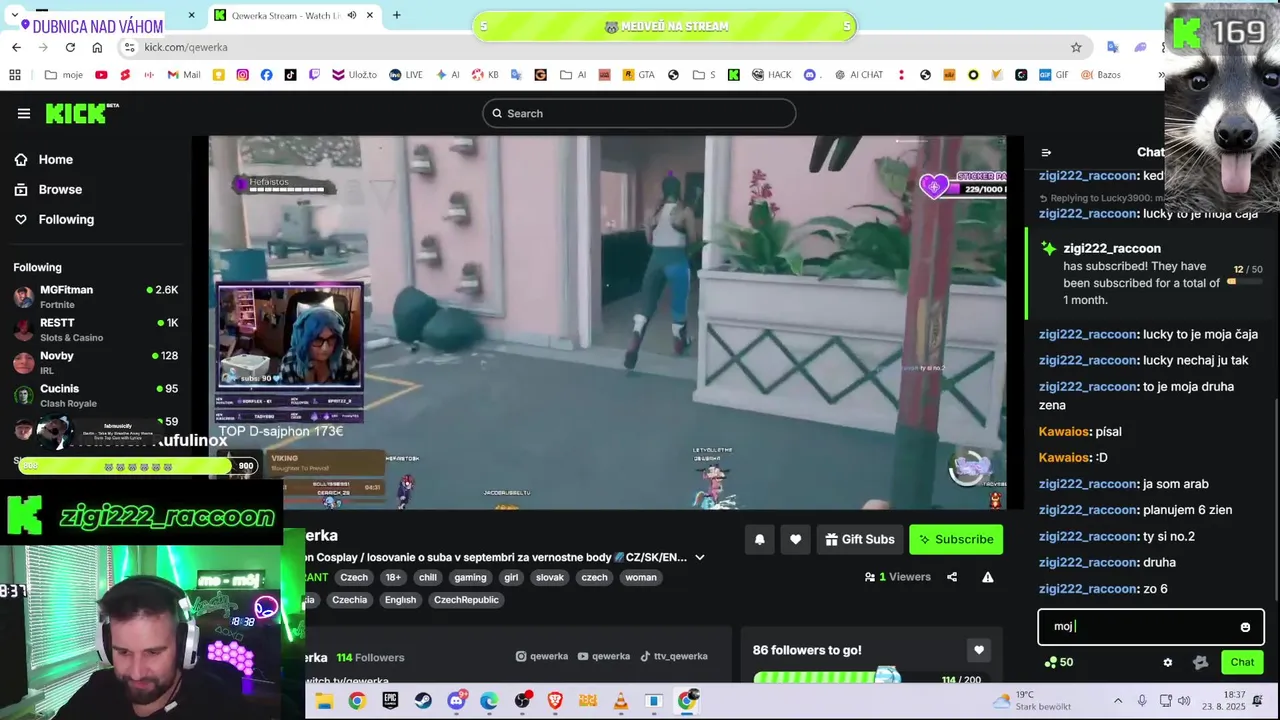Click the woman tag
Viewport: 1280px width, 720px height.
(641, 577)
